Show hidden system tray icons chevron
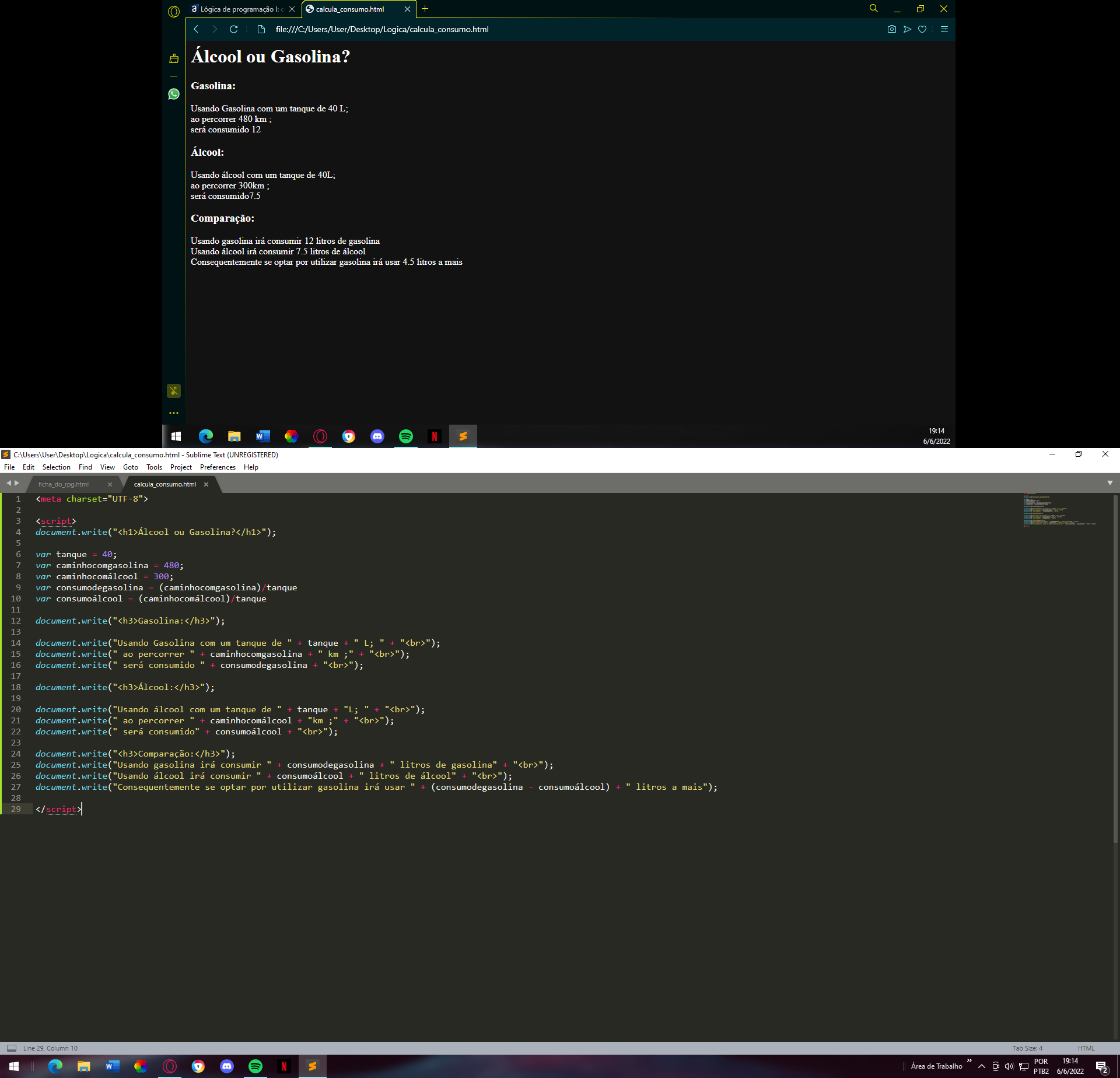 point(982,1066)
